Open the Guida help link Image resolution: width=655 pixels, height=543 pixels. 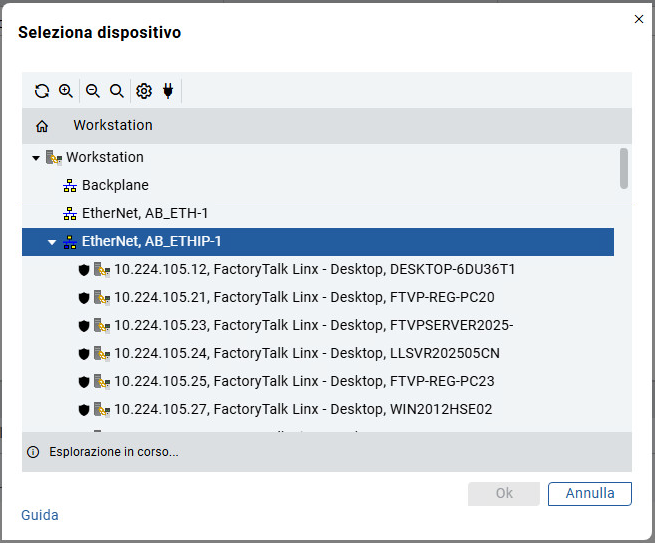click(x=40, y=515)
